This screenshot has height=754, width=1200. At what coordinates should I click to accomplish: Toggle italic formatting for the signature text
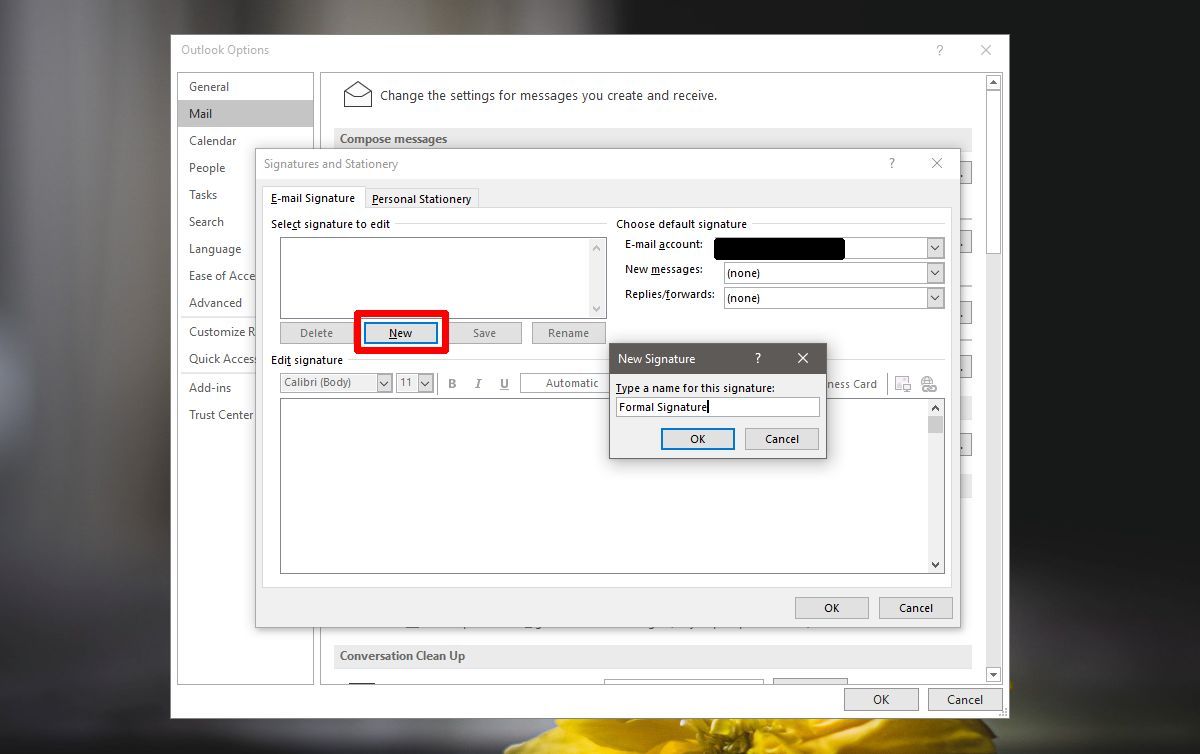pos(478,383)
